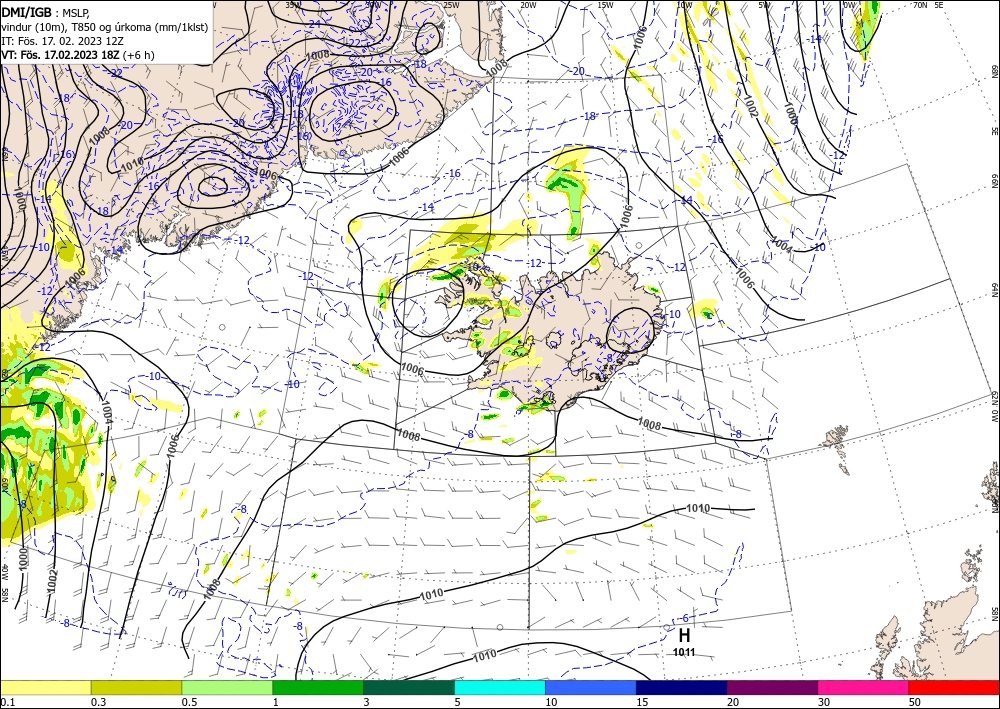
Task: Click the '1' legend value
Action: [276, 702]
